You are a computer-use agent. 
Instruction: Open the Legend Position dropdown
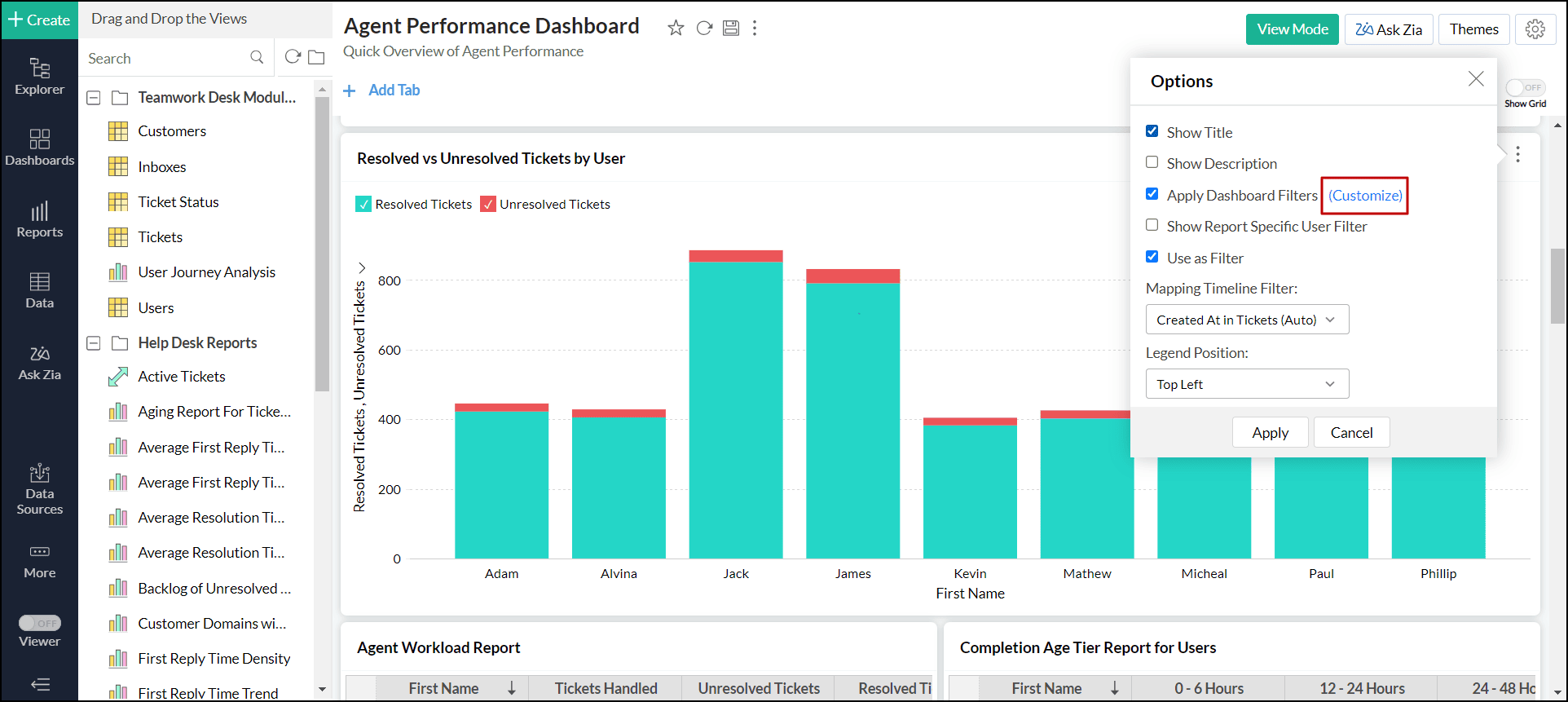coord(1246,384)
